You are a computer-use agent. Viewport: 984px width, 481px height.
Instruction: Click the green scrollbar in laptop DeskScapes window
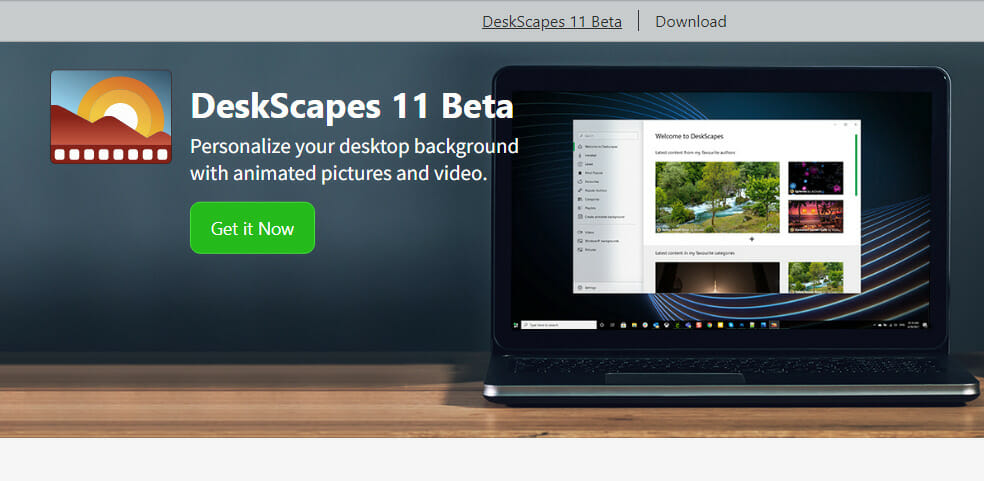855,163
